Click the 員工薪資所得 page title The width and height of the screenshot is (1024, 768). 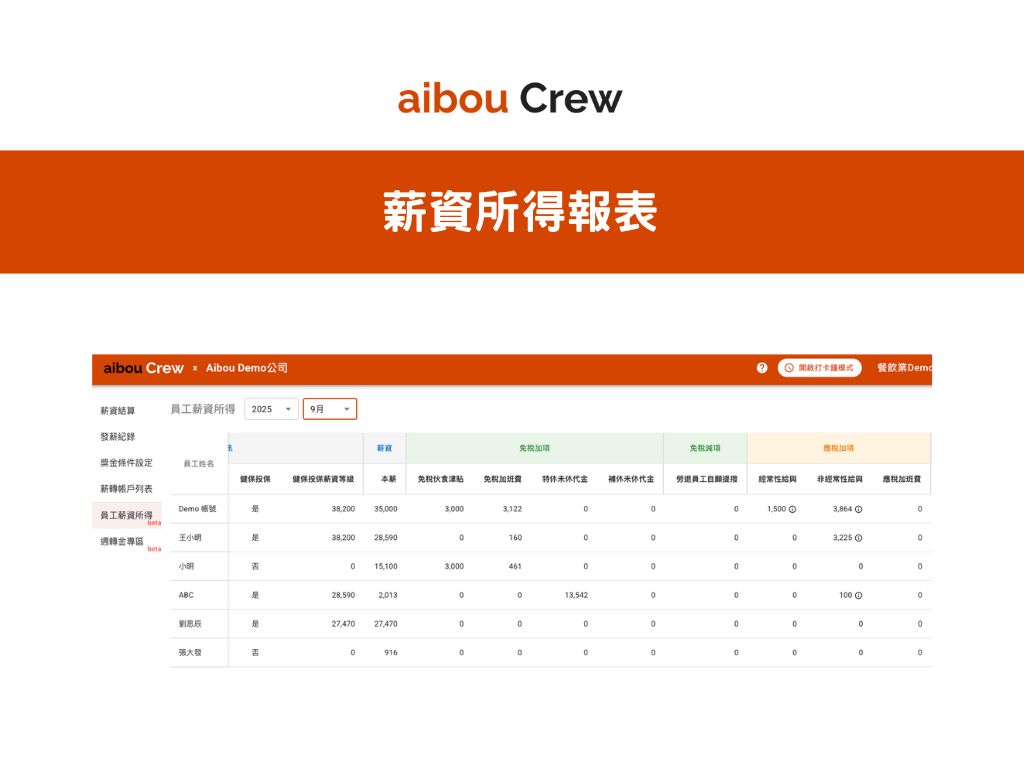202,409
